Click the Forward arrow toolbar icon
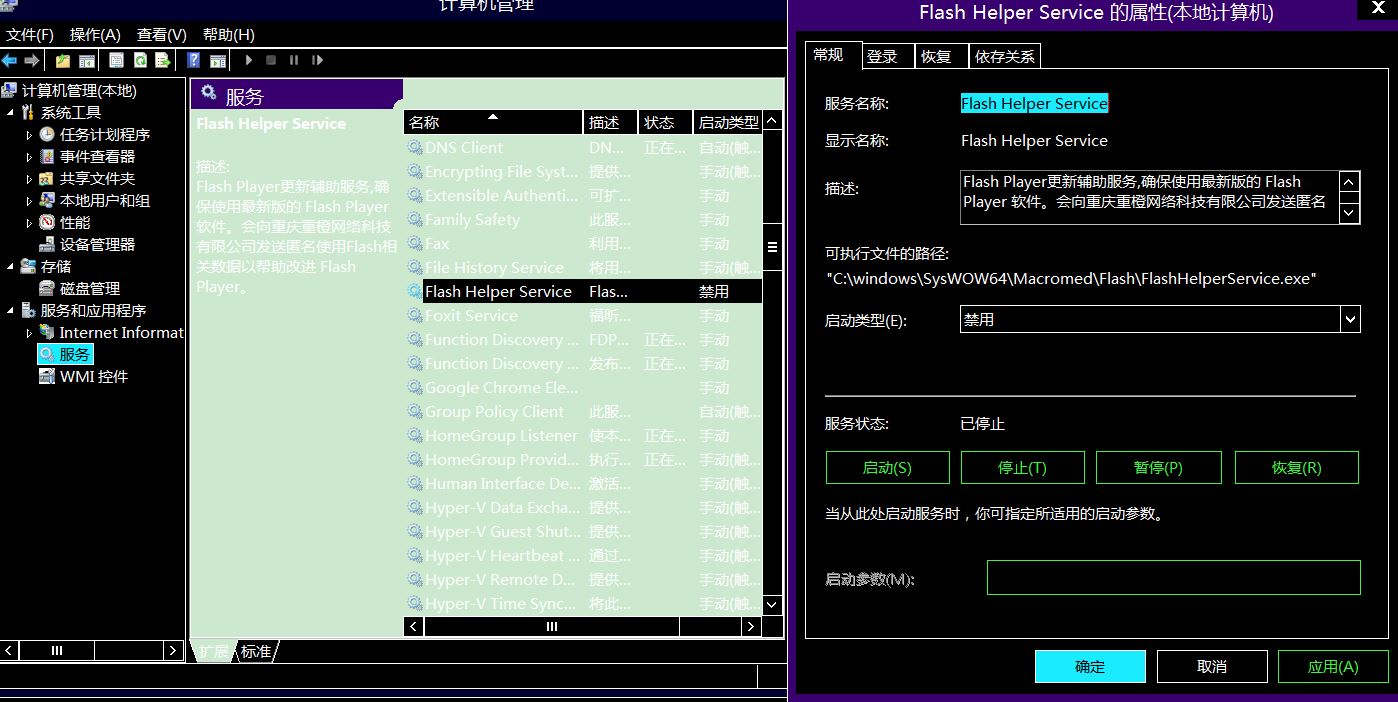The height and width of the screenshot is (702, 1398). [x=31, y=60]
